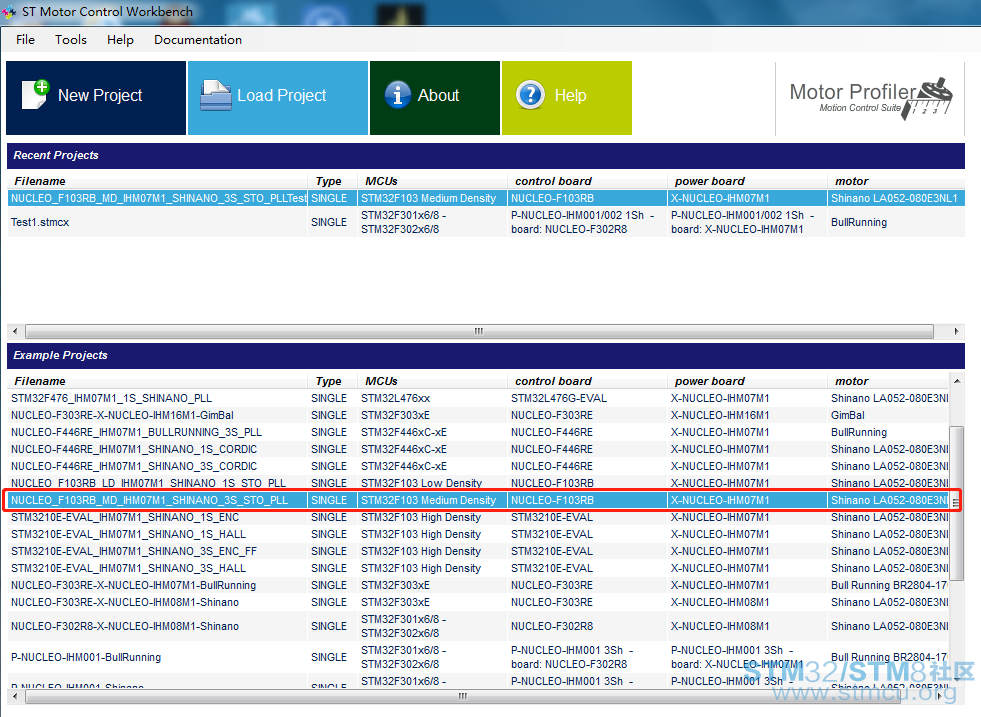Click the Help question mark icon
981x717 pixels.
coord(531,95)
